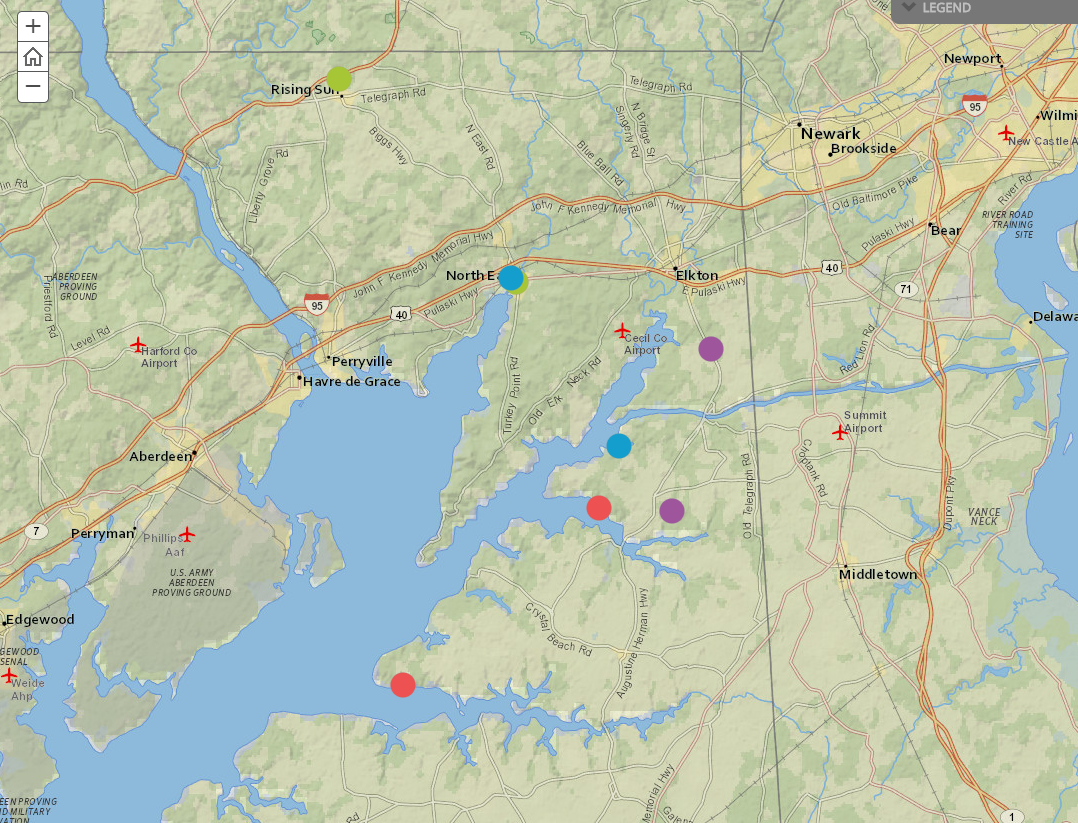Click the blue marker on the Elk River

coord(618,446)
